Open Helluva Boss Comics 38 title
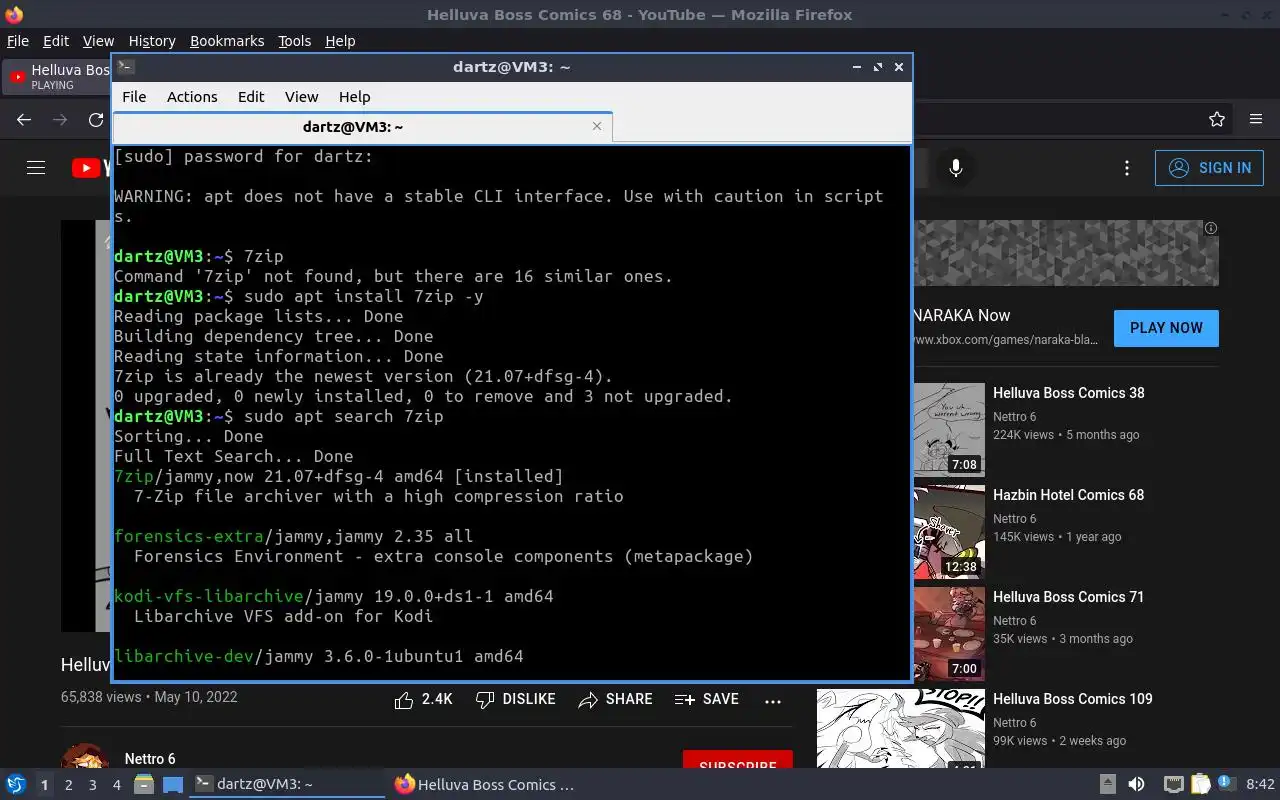Image resolution: width=1280 pixels, height=800 pixels. click(1069, 393)
